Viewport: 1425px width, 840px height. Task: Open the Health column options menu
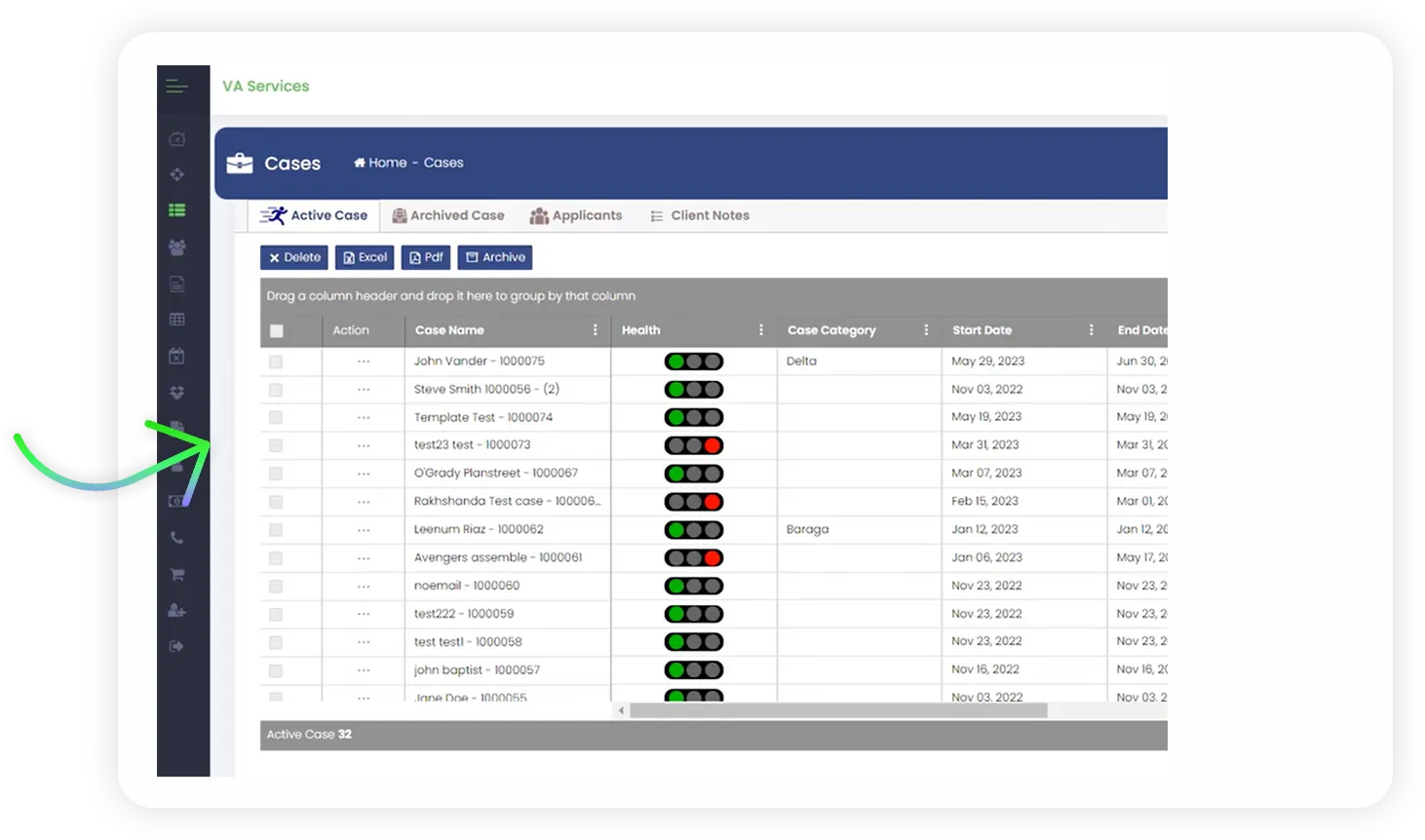pos(761,330)
